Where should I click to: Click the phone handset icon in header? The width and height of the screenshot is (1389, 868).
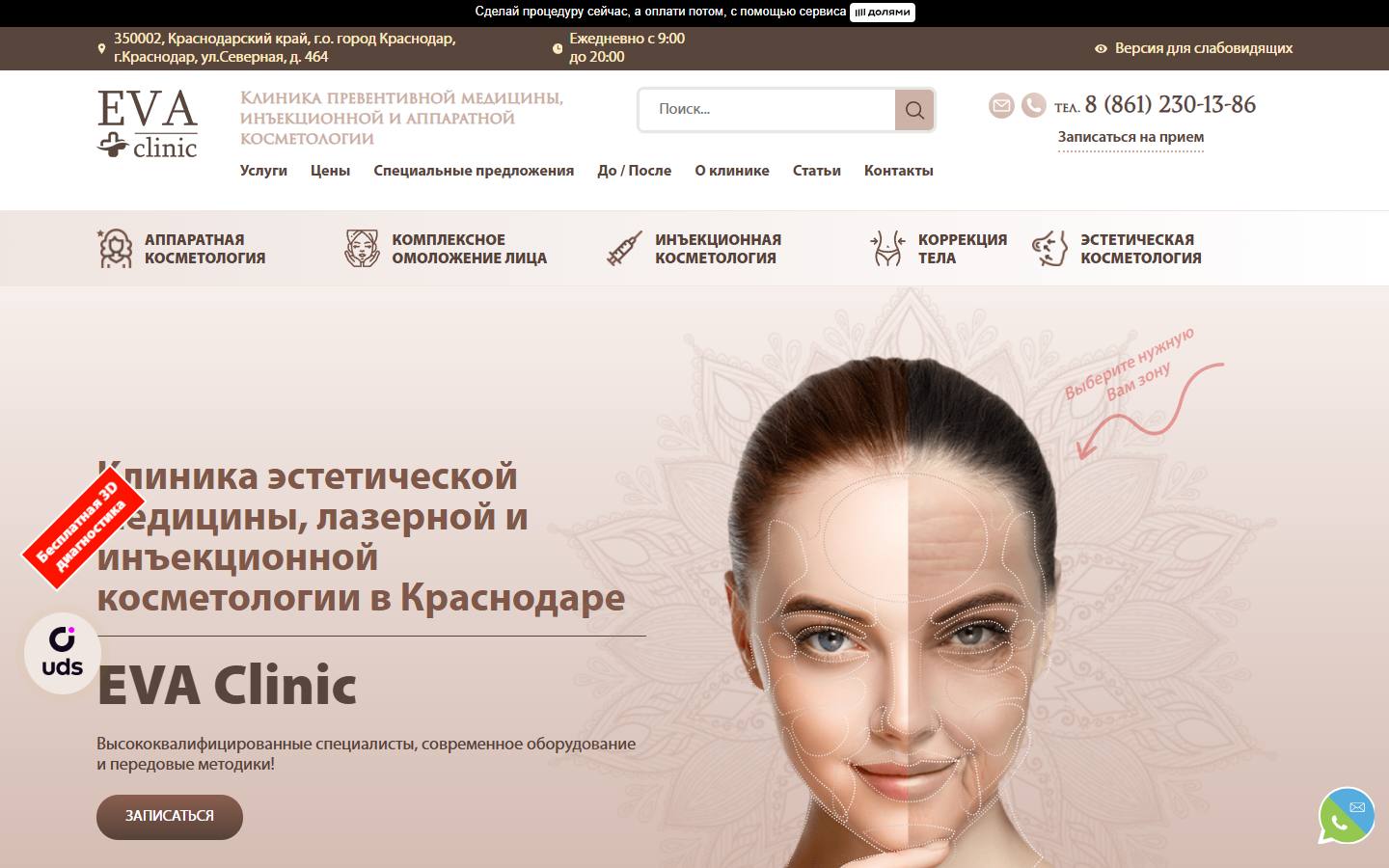pyautogui.click(x=1034, y=105)
